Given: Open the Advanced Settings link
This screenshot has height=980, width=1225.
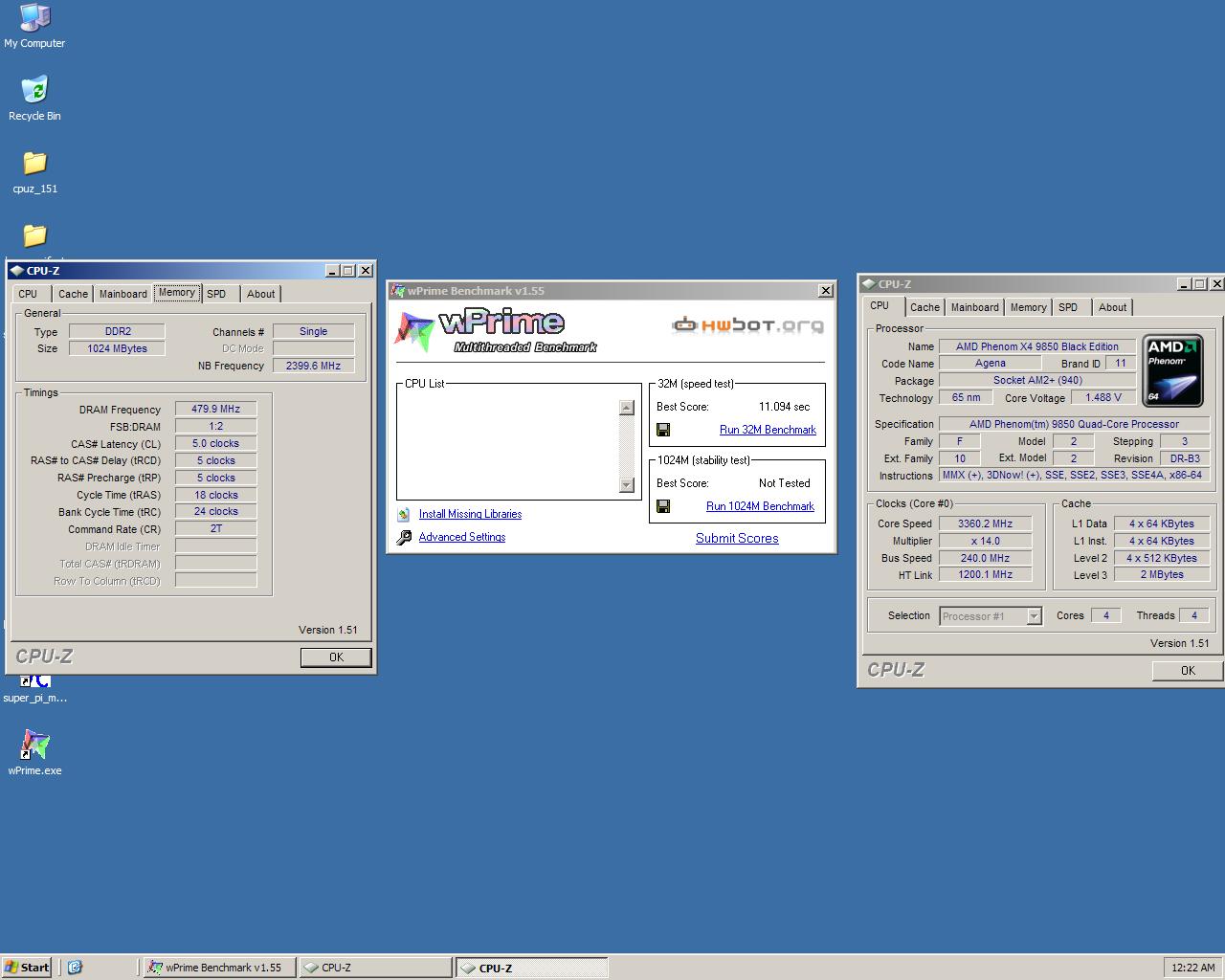Looking at the screenshot, I should (x=462, y=537).
